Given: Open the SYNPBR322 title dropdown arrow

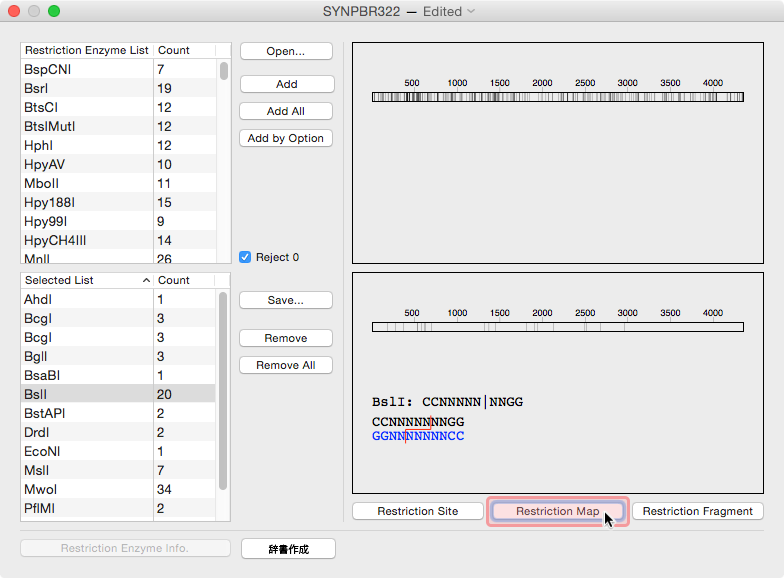Looking at the screenshot, I should [472, 12].
